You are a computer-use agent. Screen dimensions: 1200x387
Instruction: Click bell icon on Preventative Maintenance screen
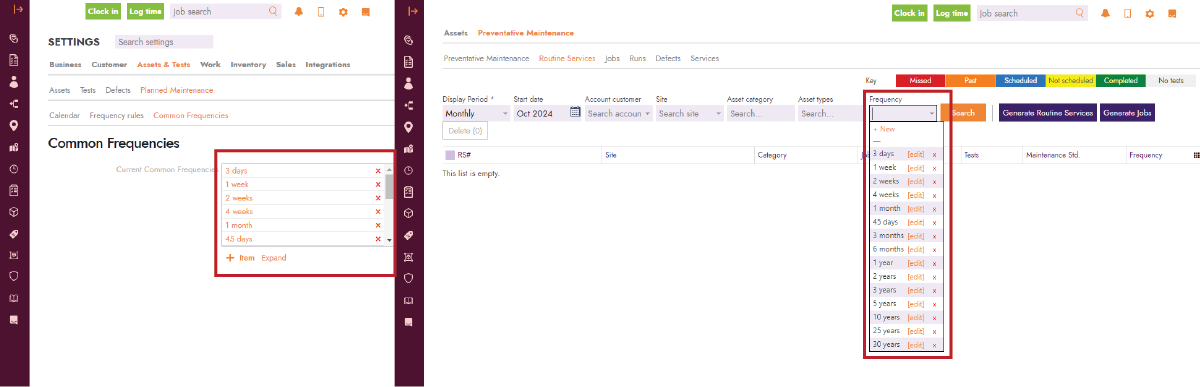(x=1105, y=14)
